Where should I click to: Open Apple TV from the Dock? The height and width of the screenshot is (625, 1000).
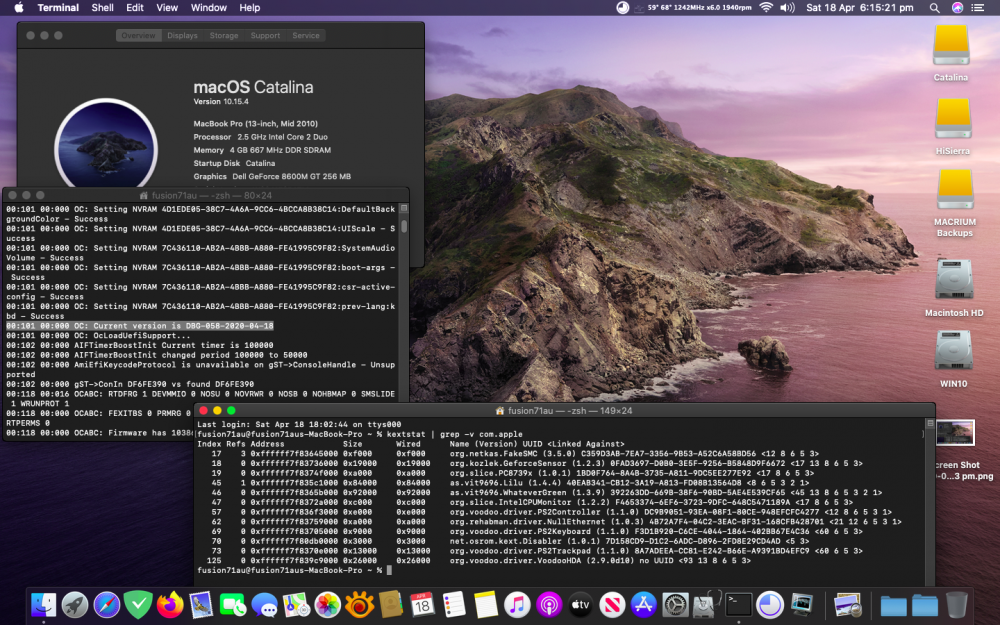(x=580, y=605)
